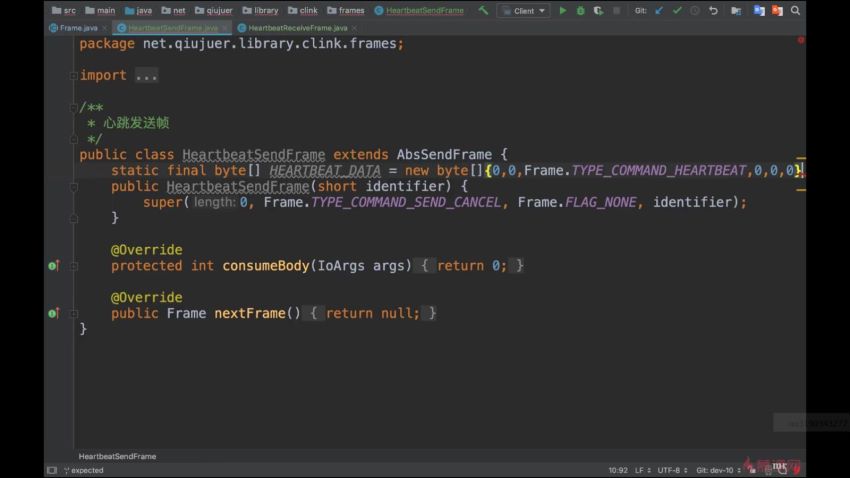850x478 pixels.
Task: Open Git branch dev-10 widget
Action: coord(718,470)
